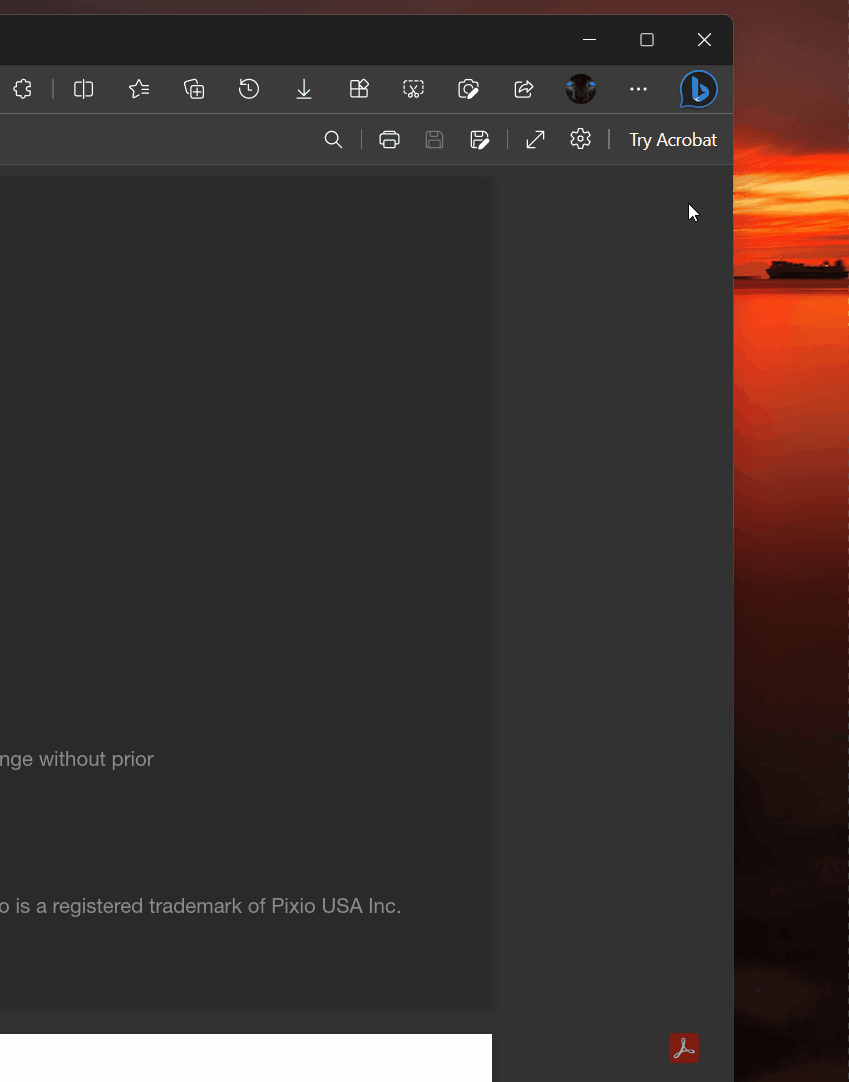This screenshot has width=849, height=1082.
Task: Maximize the browser window
Action: (x=647, y=40)
